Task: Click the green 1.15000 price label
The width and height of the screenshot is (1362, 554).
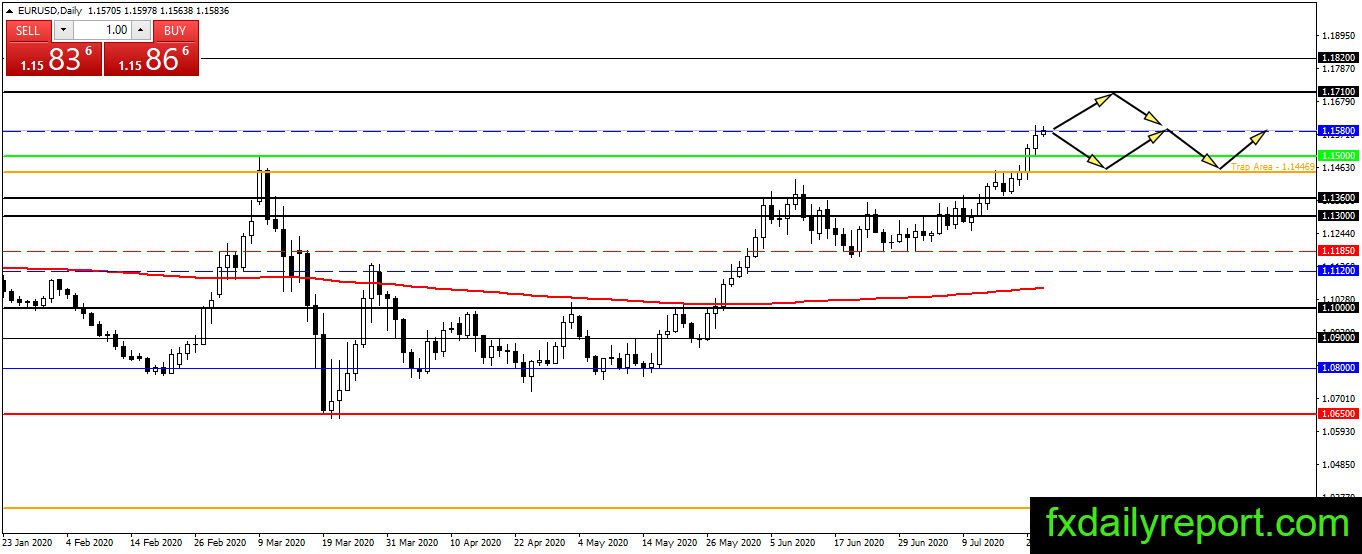Action: (1338, 156)
